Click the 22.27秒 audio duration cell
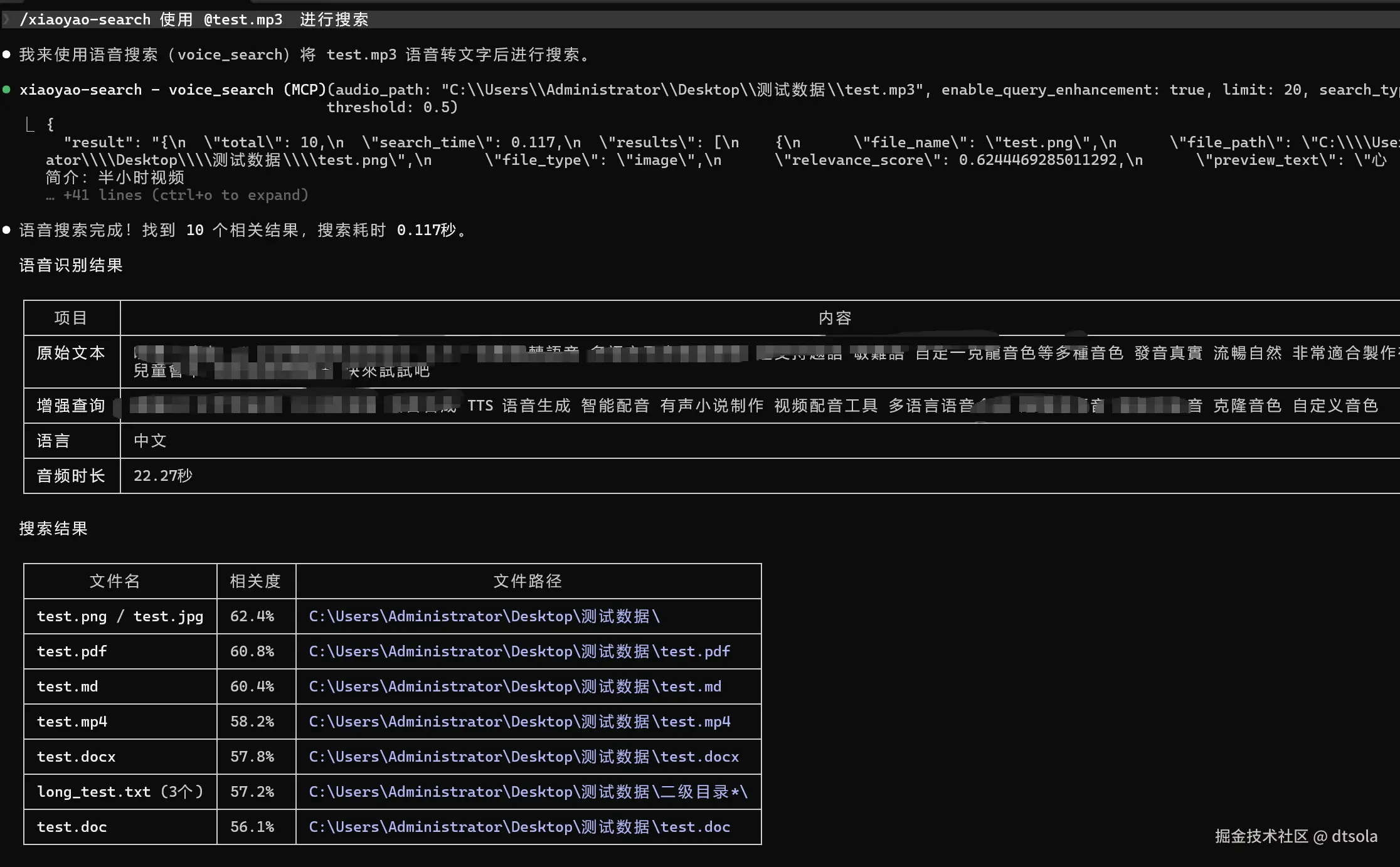Viewport: 1400px width, 867px height. [162, 476]
